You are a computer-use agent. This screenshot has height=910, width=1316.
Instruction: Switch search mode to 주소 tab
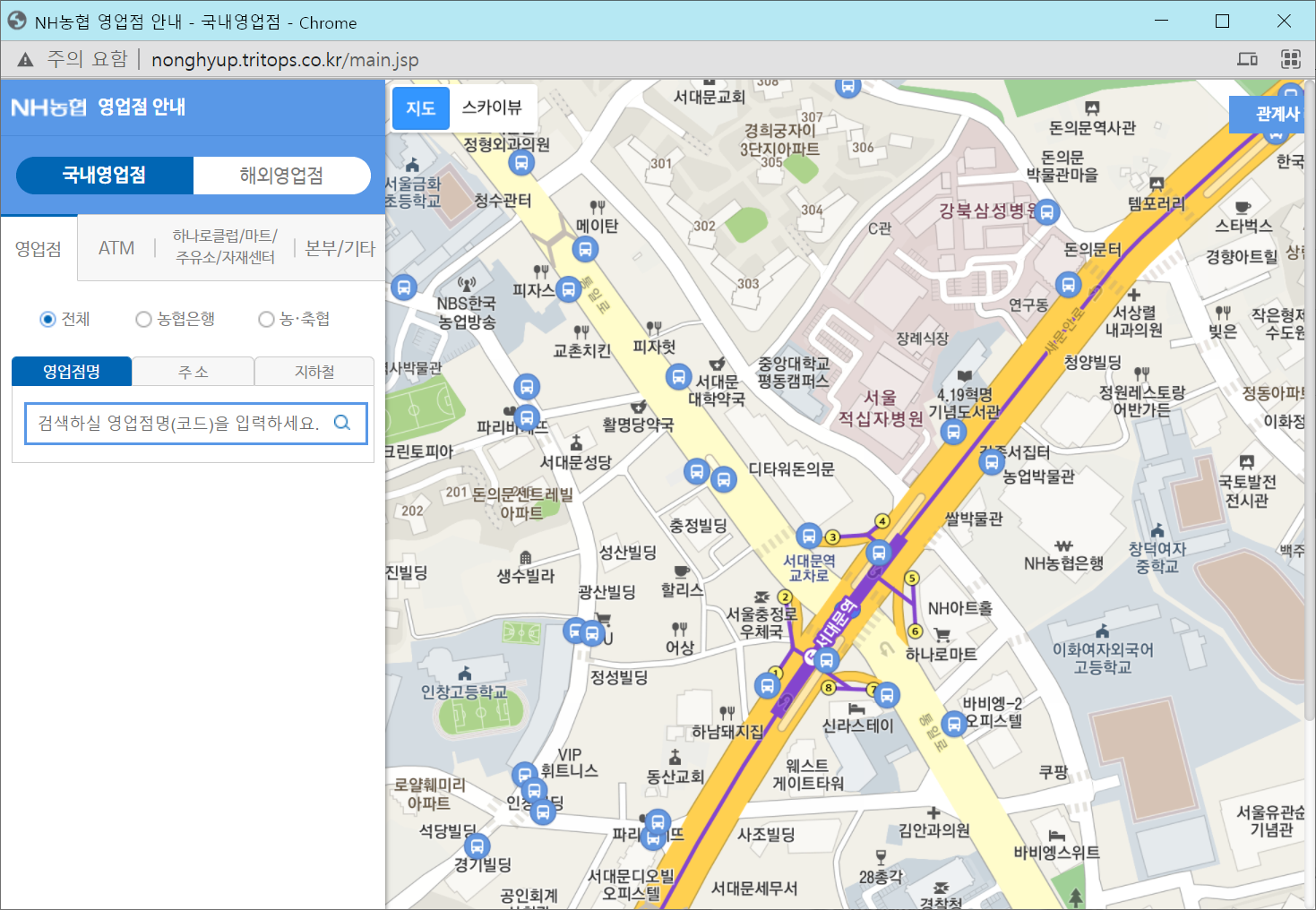pos(194,372)
